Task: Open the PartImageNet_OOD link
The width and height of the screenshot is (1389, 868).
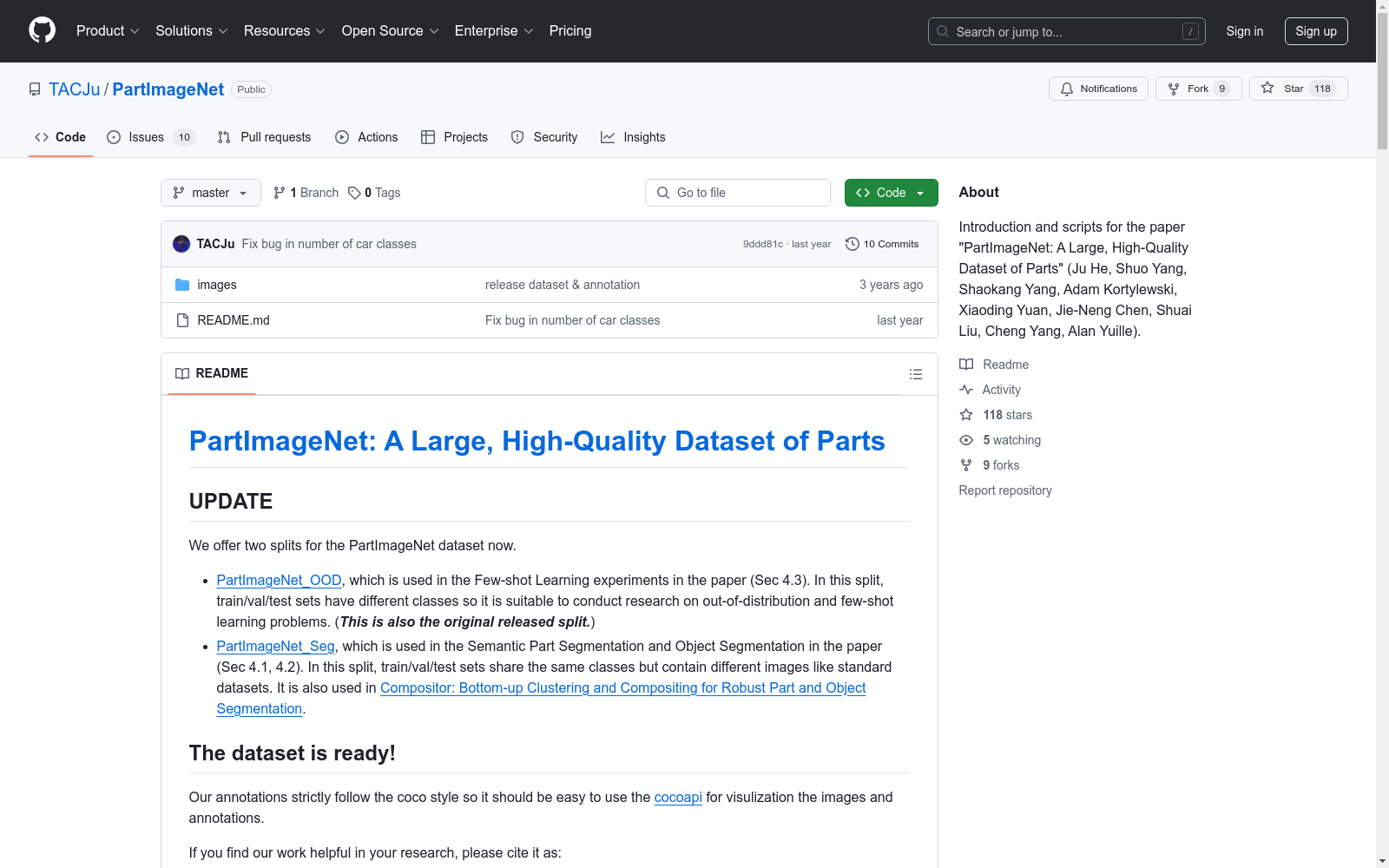Action: (x=279, y=580)
